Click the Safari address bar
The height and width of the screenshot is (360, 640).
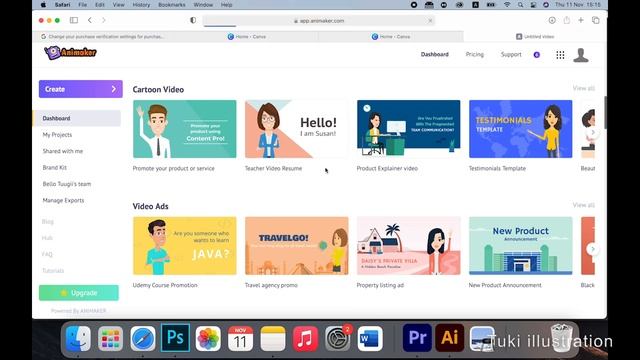click(319, 20)
